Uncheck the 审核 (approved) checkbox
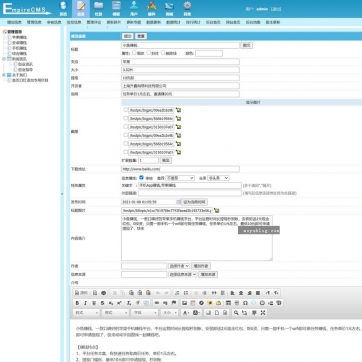 tap(141, 178)
